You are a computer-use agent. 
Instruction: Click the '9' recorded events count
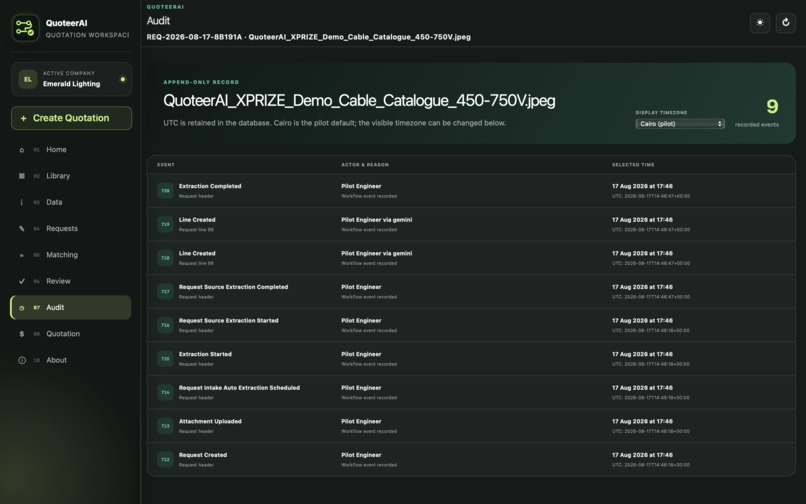point(772,106)
